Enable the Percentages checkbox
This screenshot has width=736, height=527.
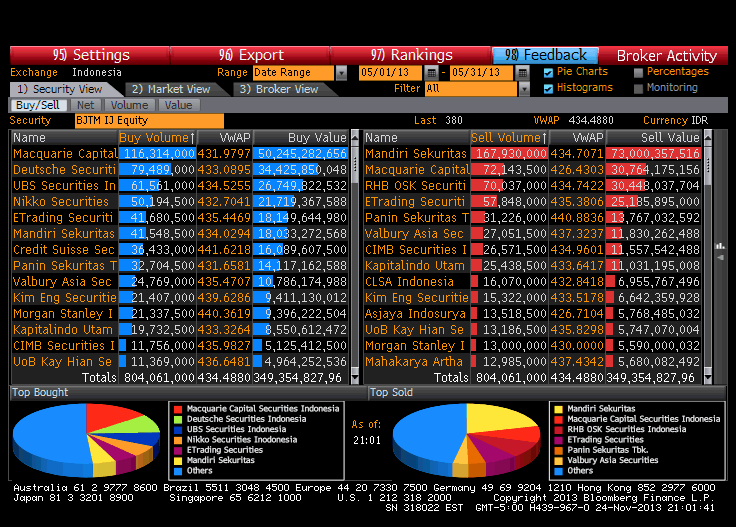click(x=638, y=73)
